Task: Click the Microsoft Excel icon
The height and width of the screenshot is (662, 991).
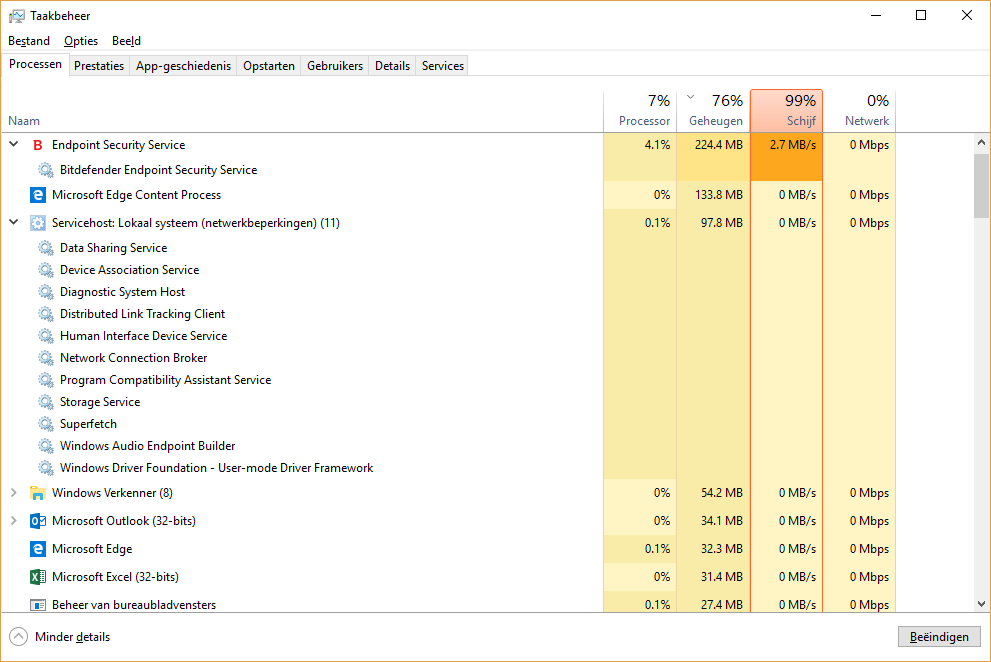Action: coord(38,577)
